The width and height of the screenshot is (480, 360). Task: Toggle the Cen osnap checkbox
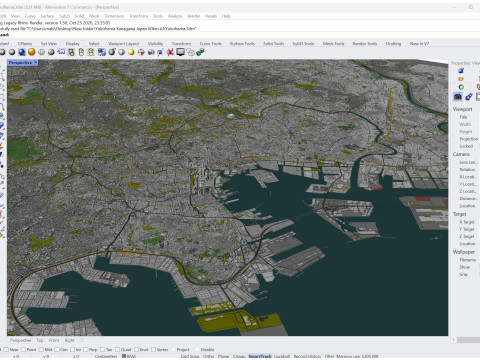tap(56, 350)
